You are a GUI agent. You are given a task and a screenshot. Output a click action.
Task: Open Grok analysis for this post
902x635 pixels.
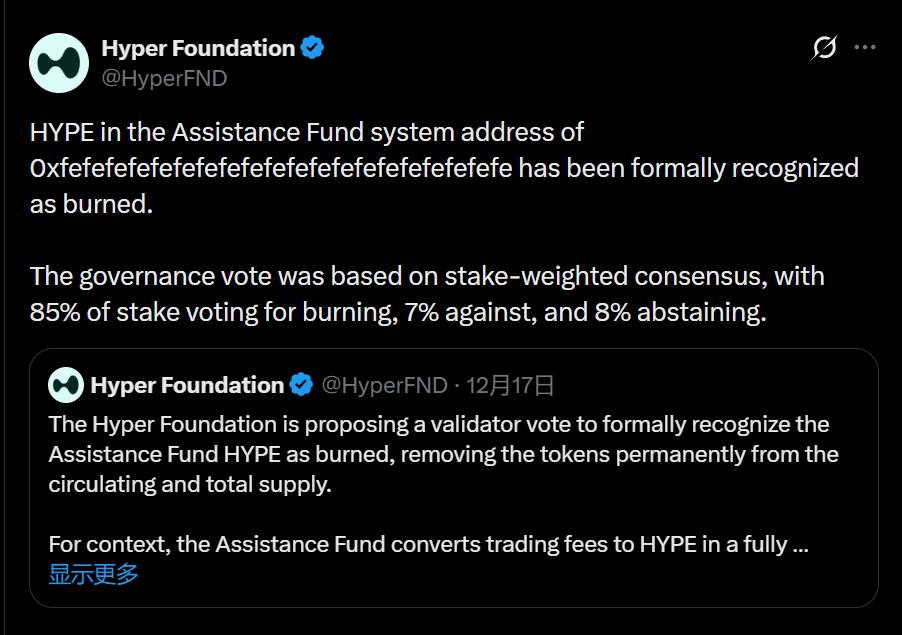[x=822, y=45]
